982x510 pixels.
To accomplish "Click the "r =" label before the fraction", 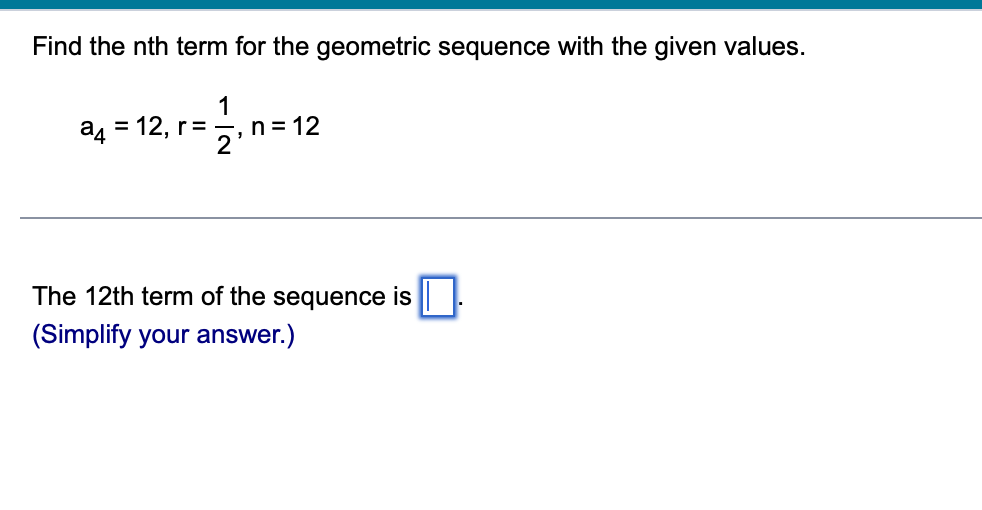I will 192,127.
